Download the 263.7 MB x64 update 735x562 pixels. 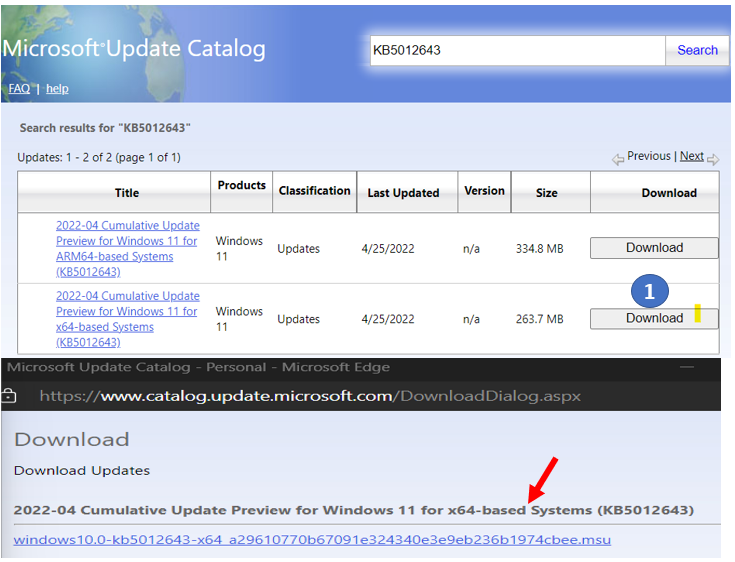point(654,318)
